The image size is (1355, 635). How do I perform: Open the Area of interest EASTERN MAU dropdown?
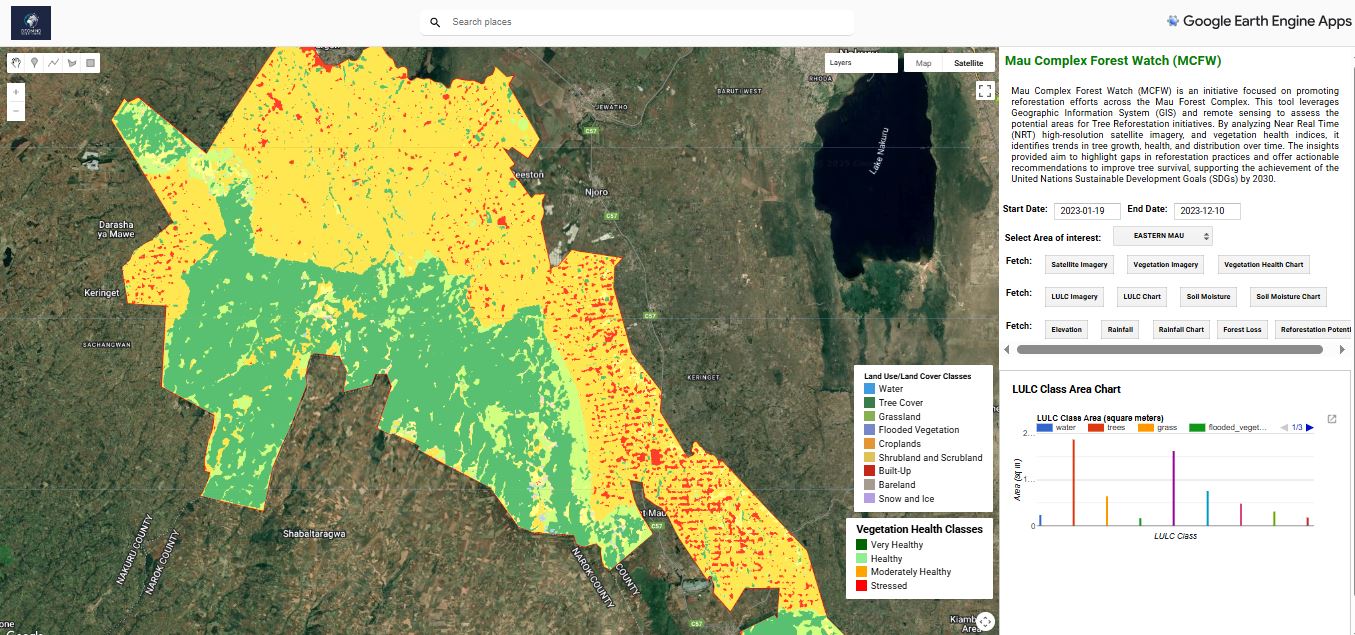(x=1162, y=236)
